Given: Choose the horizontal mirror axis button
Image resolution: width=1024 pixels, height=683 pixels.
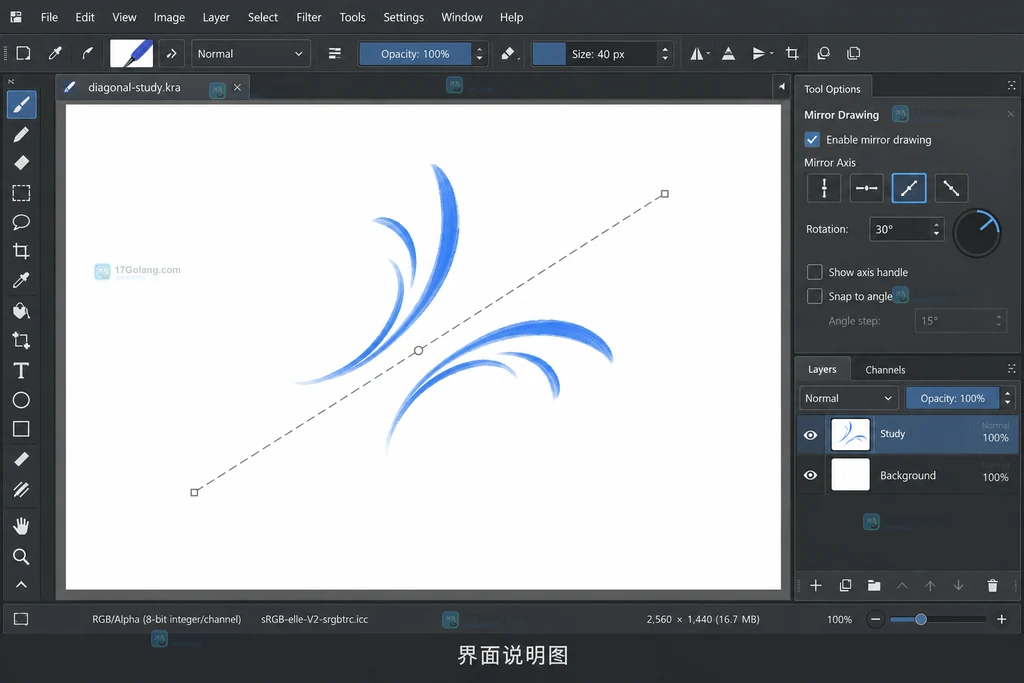Looking at the screenshot, I should coord(867,188).
